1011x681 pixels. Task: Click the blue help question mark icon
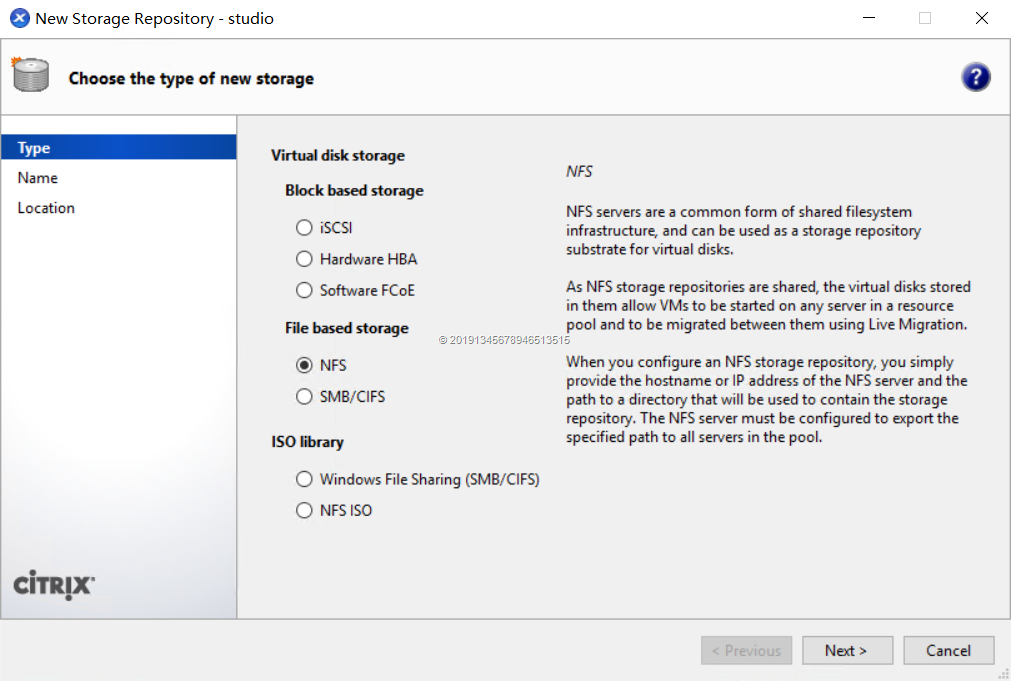coord(975,78)
